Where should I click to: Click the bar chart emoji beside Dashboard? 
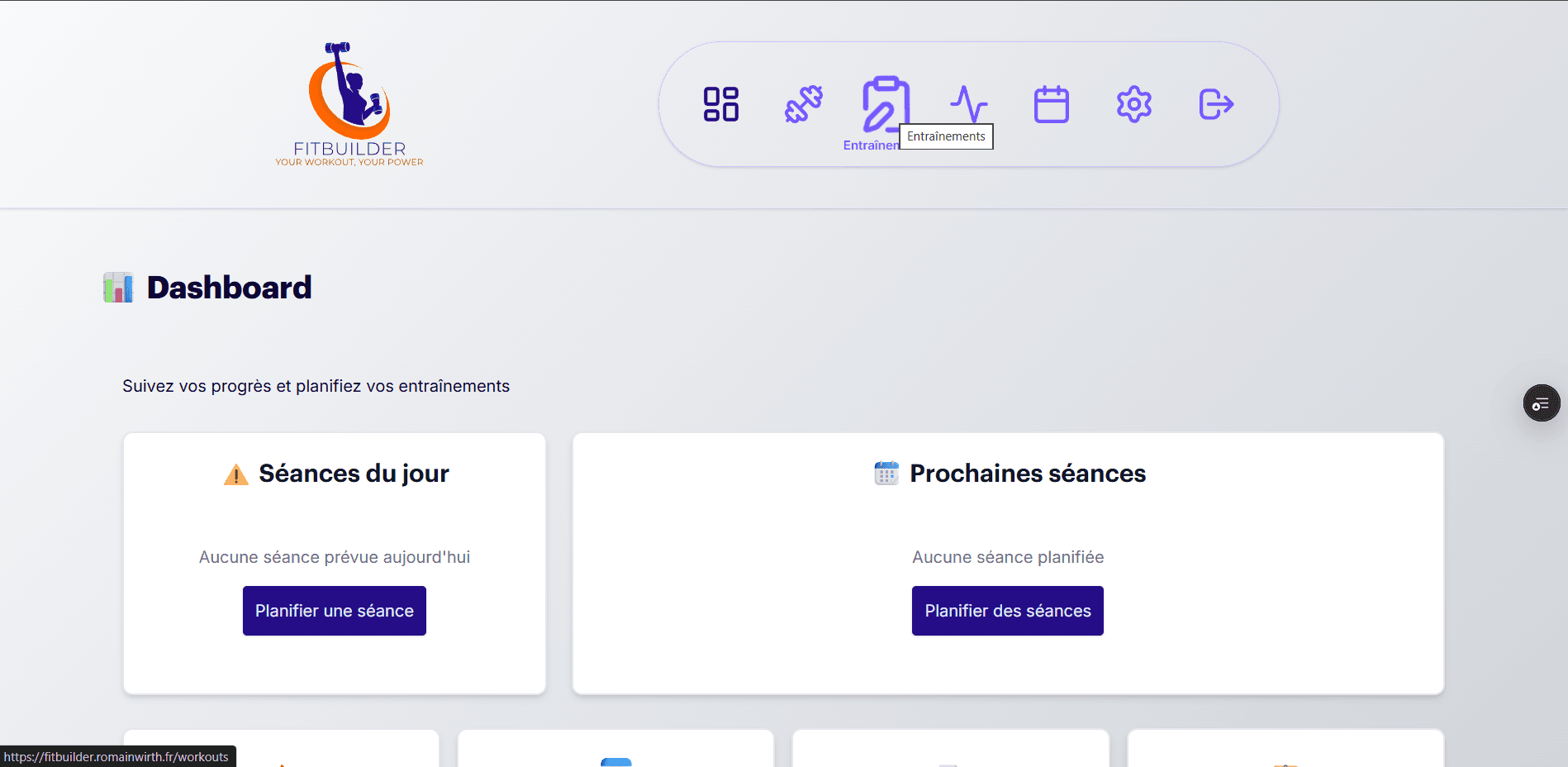coord(118,288)
